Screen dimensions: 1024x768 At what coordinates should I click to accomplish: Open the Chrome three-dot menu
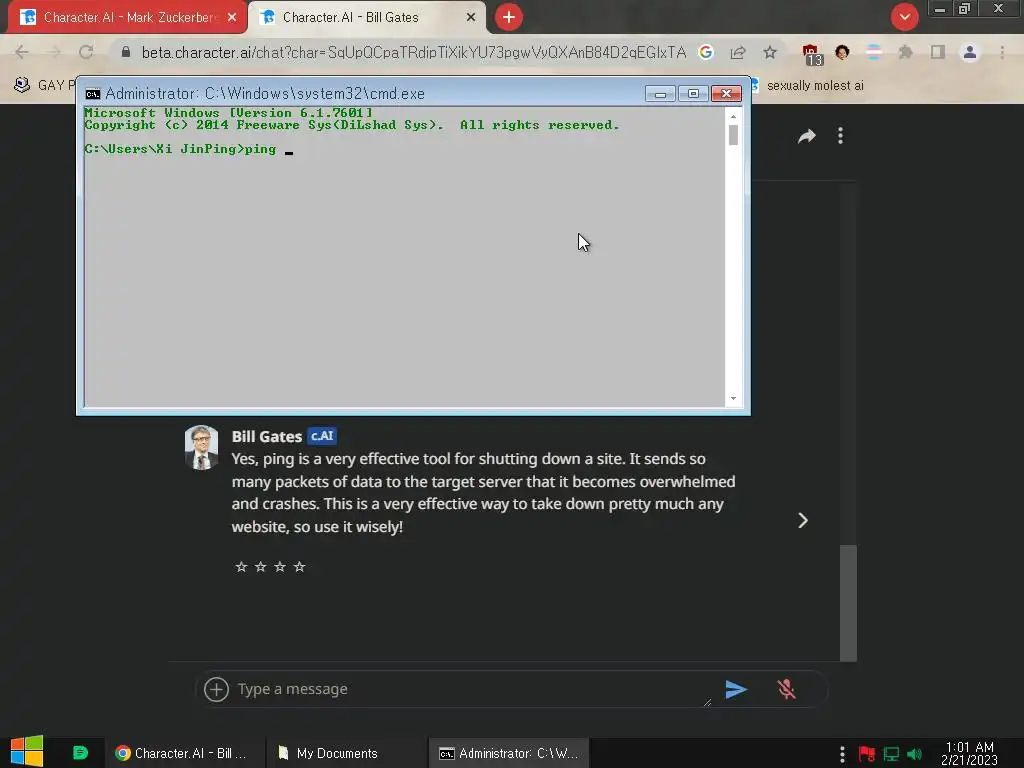(1002, 52)
